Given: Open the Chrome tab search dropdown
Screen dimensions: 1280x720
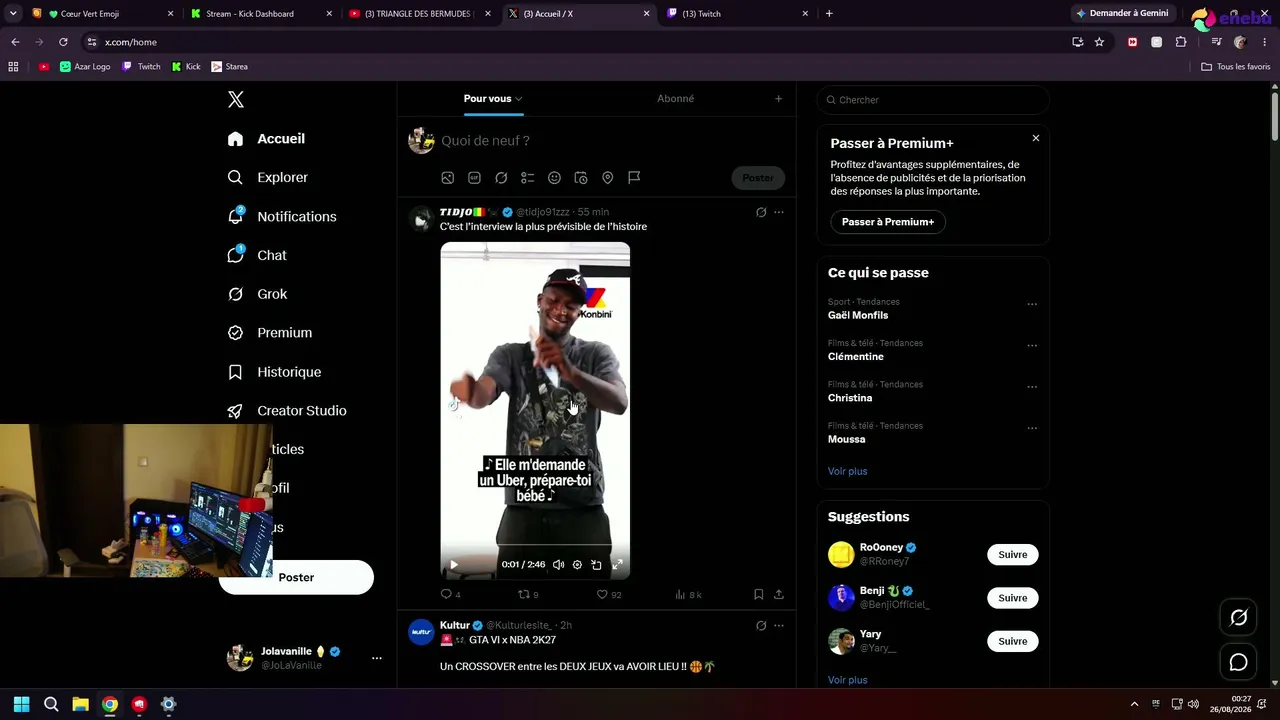Looking at the screenshot, I should coord(13,14).
